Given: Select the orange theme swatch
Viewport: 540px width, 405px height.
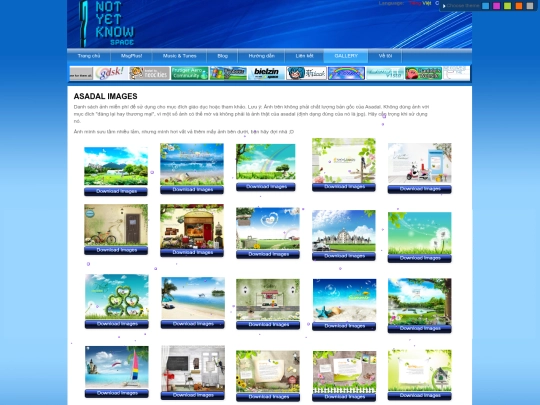Looking at the screenshot, I should point(519,6).
